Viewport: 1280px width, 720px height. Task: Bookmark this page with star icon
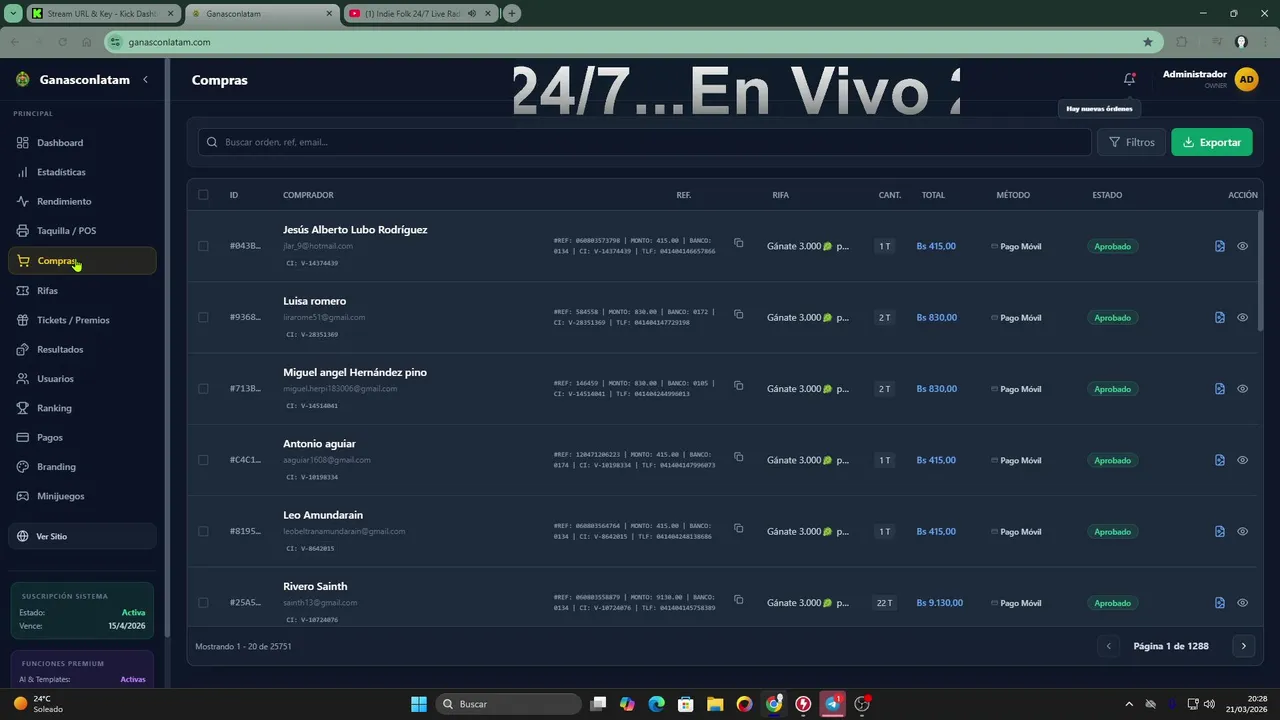1148,42
